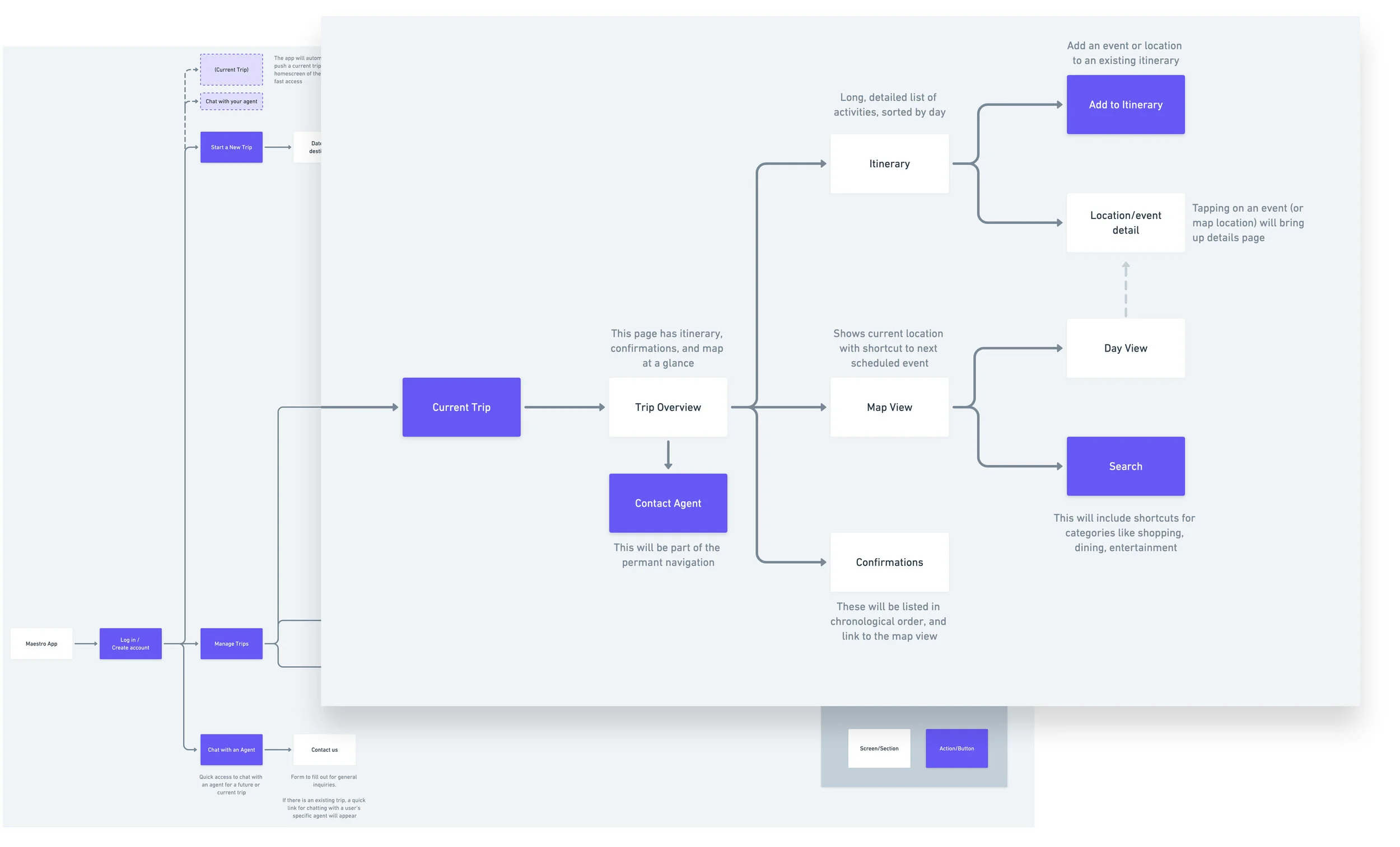The image size is (1400, 847).
Task: Click the Map View box
Action: [x=889, y=408]
